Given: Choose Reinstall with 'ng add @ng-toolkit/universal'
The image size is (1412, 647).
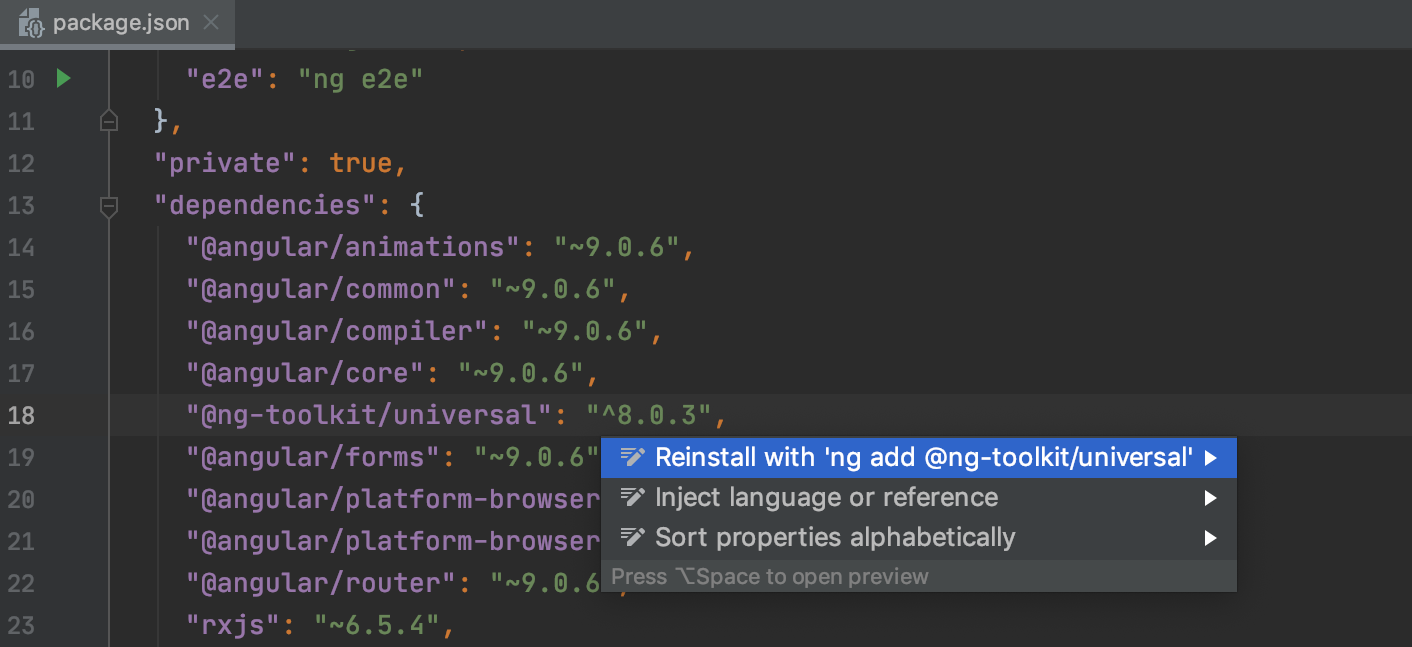Looking at the screenshot, I should click(919, 457).
